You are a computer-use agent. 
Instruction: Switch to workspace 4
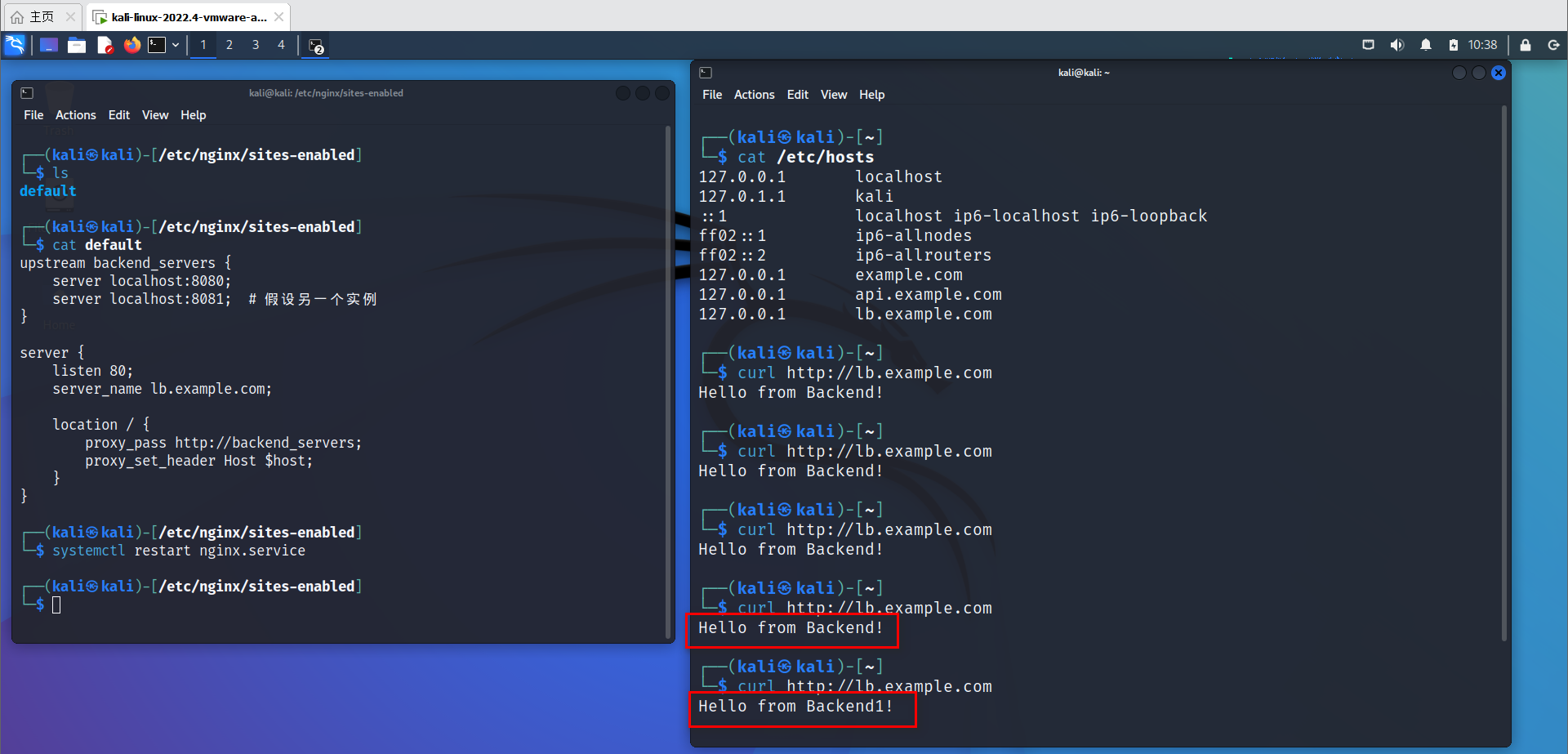coord(282,45)
